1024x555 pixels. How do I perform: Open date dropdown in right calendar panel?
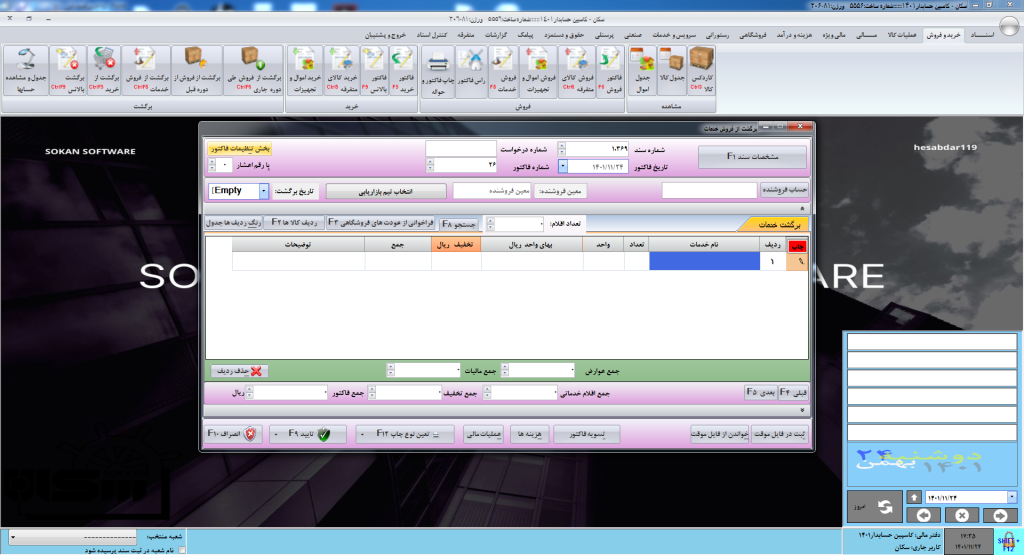(x=1011, y=498)
